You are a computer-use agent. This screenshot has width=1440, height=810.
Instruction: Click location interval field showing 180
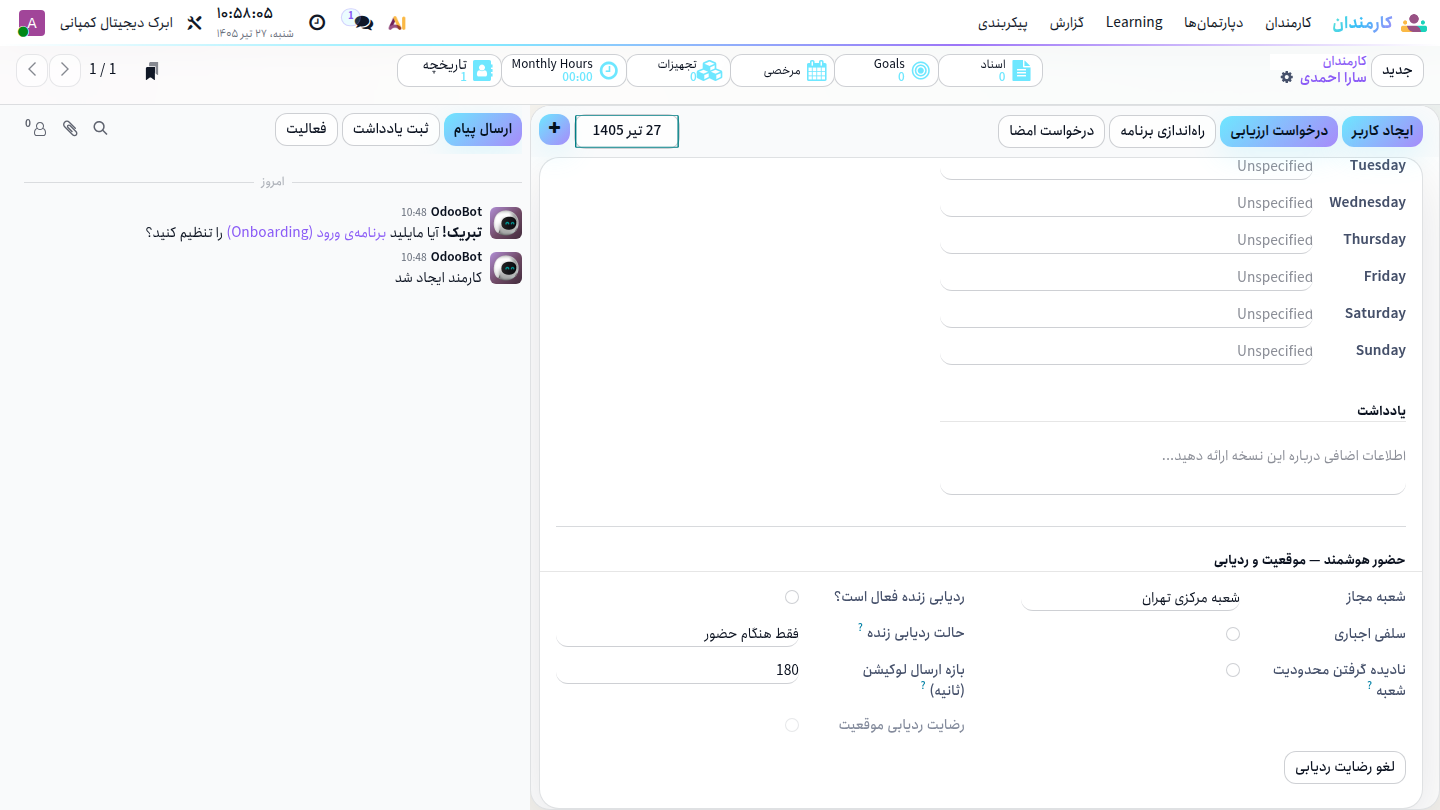coord(677,670)
